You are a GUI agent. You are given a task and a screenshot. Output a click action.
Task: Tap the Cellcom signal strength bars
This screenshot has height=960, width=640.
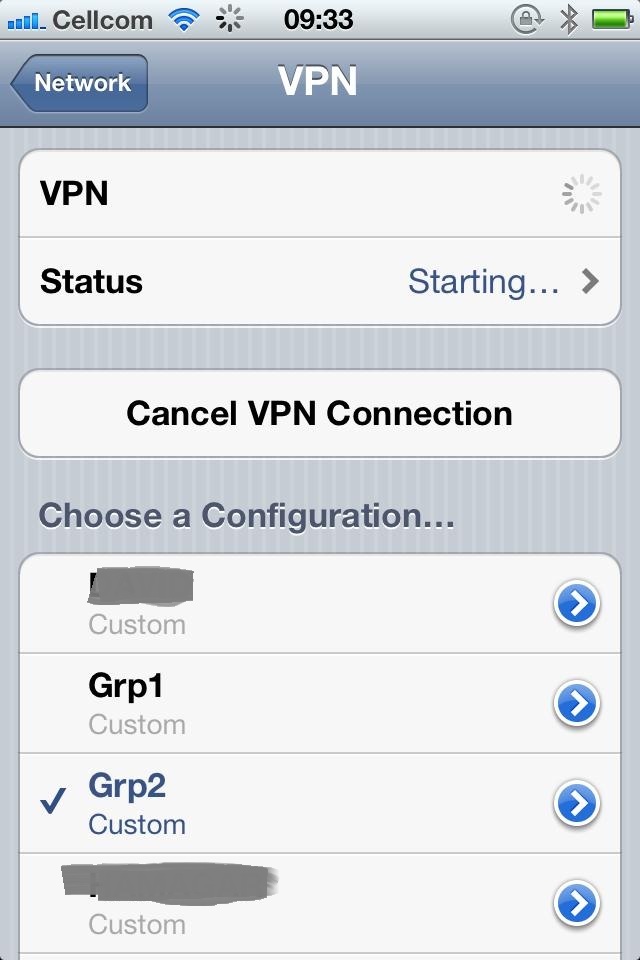(26, 21)
